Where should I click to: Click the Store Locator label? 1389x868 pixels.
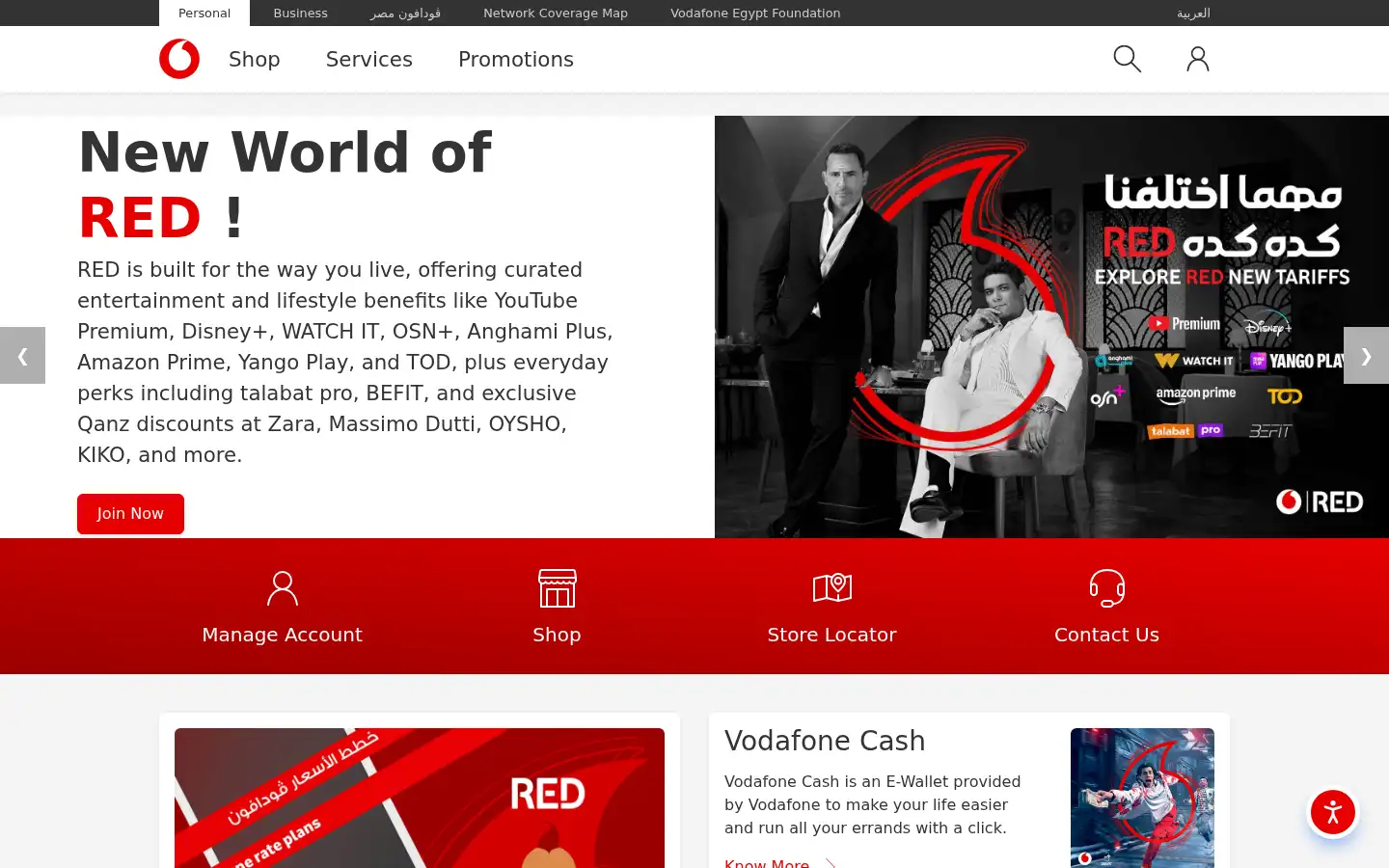(832, 635)
